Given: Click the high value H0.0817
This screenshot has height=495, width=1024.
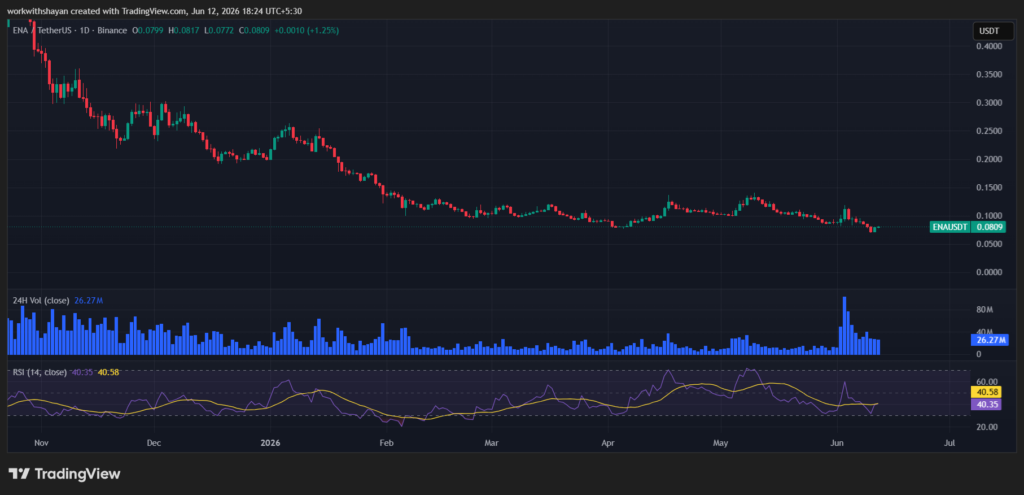Looking at the screenshot, I should click(x=183, y=30).
